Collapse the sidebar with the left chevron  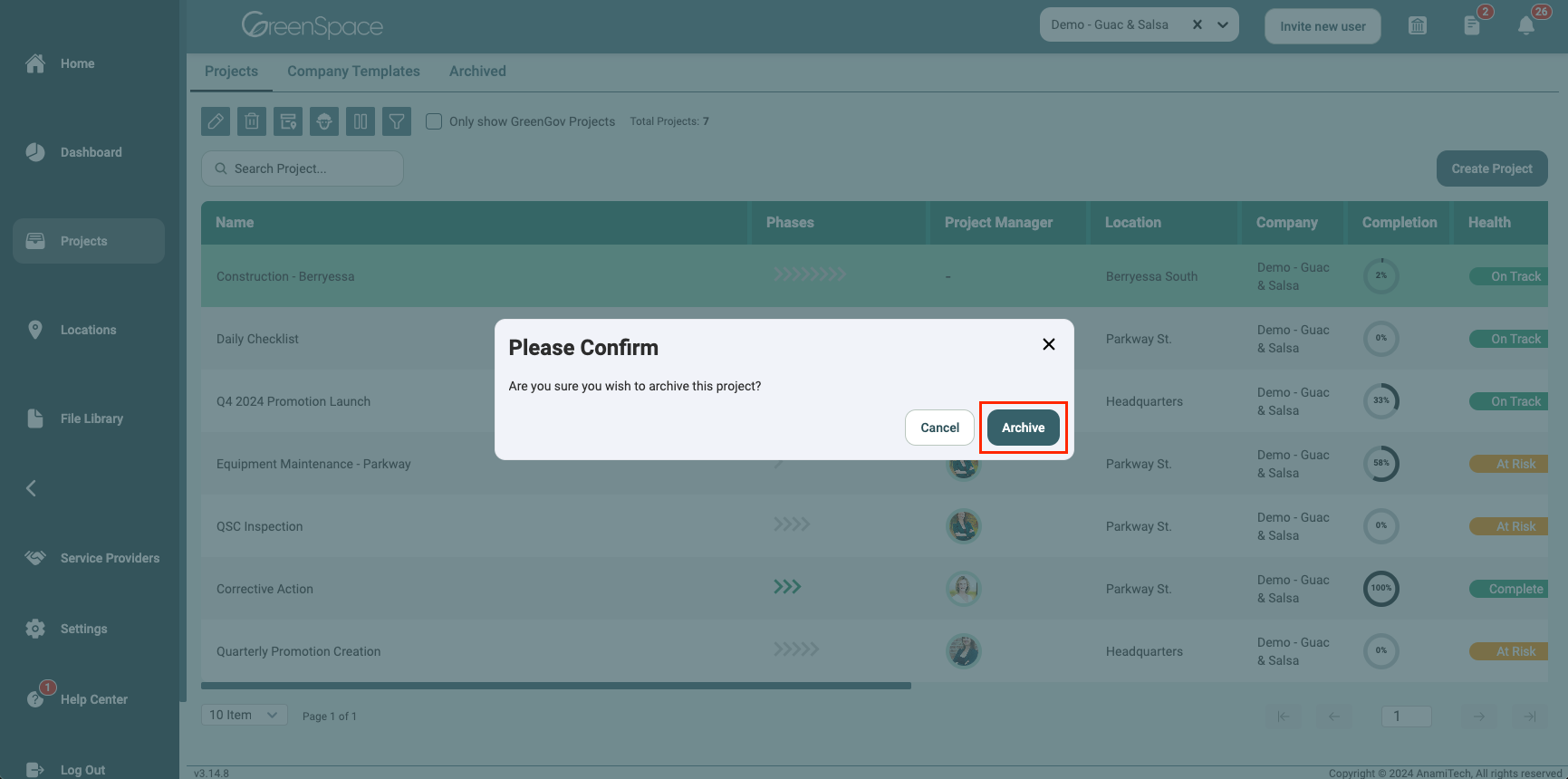pos(31,488)
